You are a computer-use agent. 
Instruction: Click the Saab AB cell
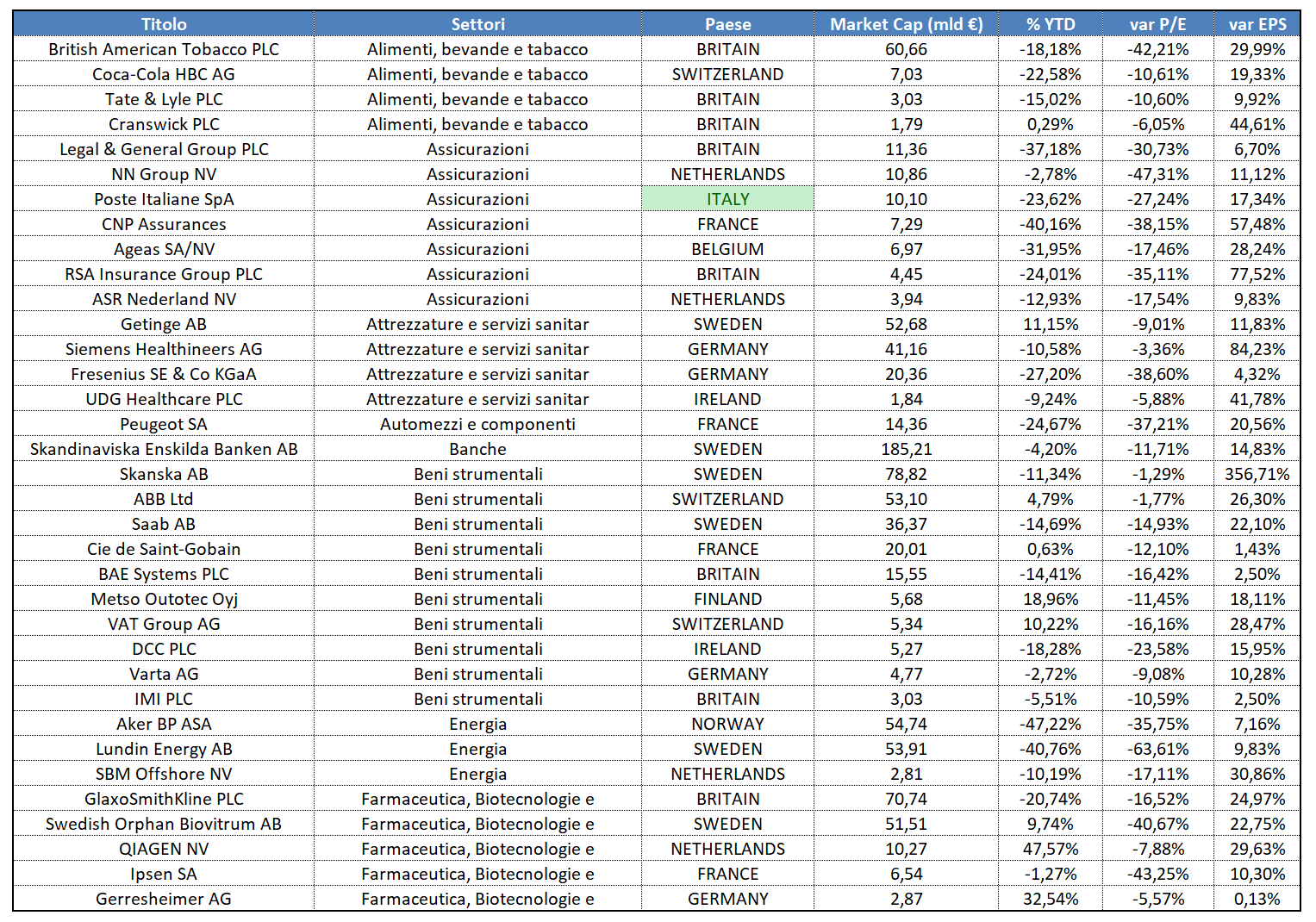164,524
